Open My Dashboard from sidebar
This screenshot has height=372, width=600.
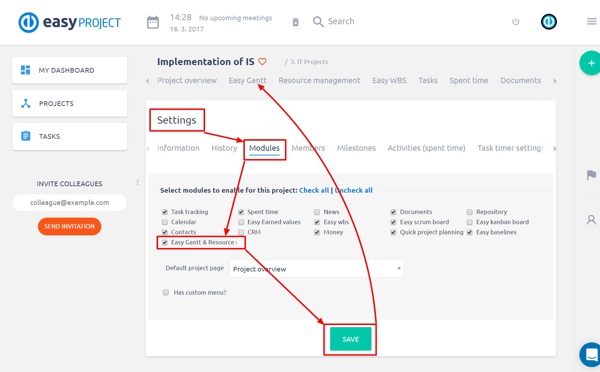tap(69, 70)
